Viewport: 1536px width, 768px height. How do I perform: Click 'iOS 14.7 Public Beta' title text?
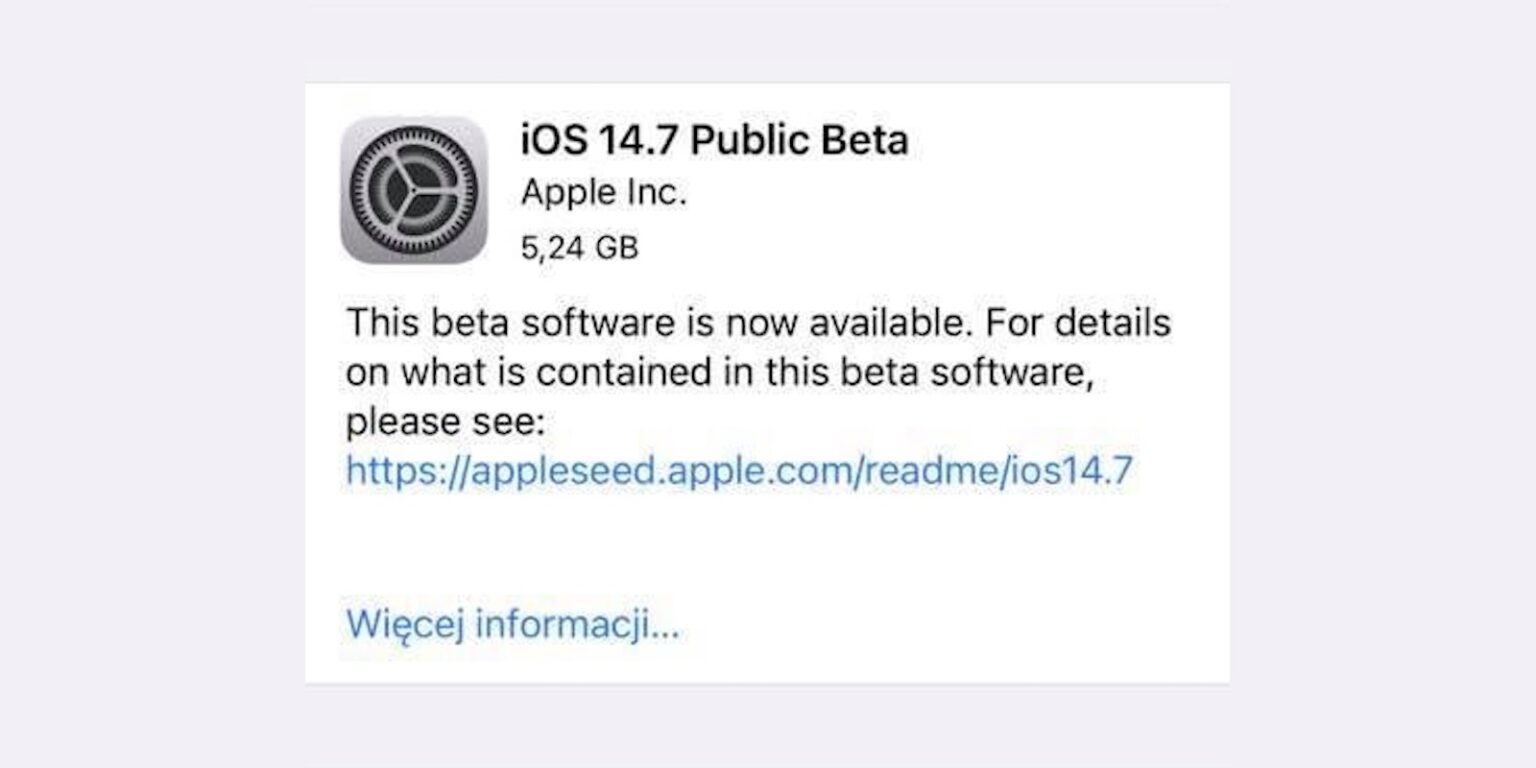click(715, 141)
